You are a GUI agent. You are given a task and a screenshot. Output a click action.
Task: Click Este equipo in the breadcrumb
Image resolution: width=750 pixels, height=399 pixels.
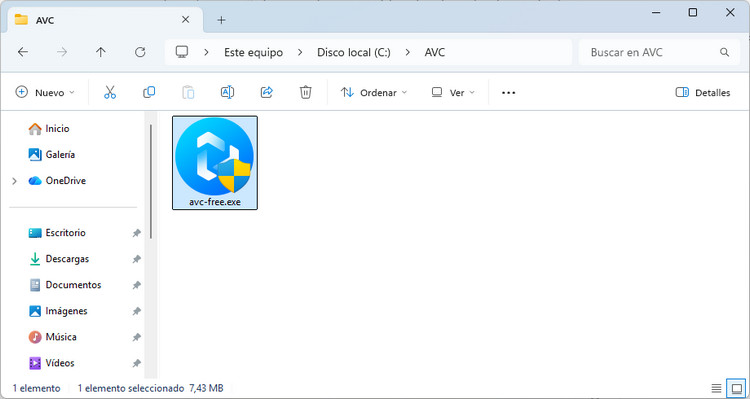(x=254, y=52)
